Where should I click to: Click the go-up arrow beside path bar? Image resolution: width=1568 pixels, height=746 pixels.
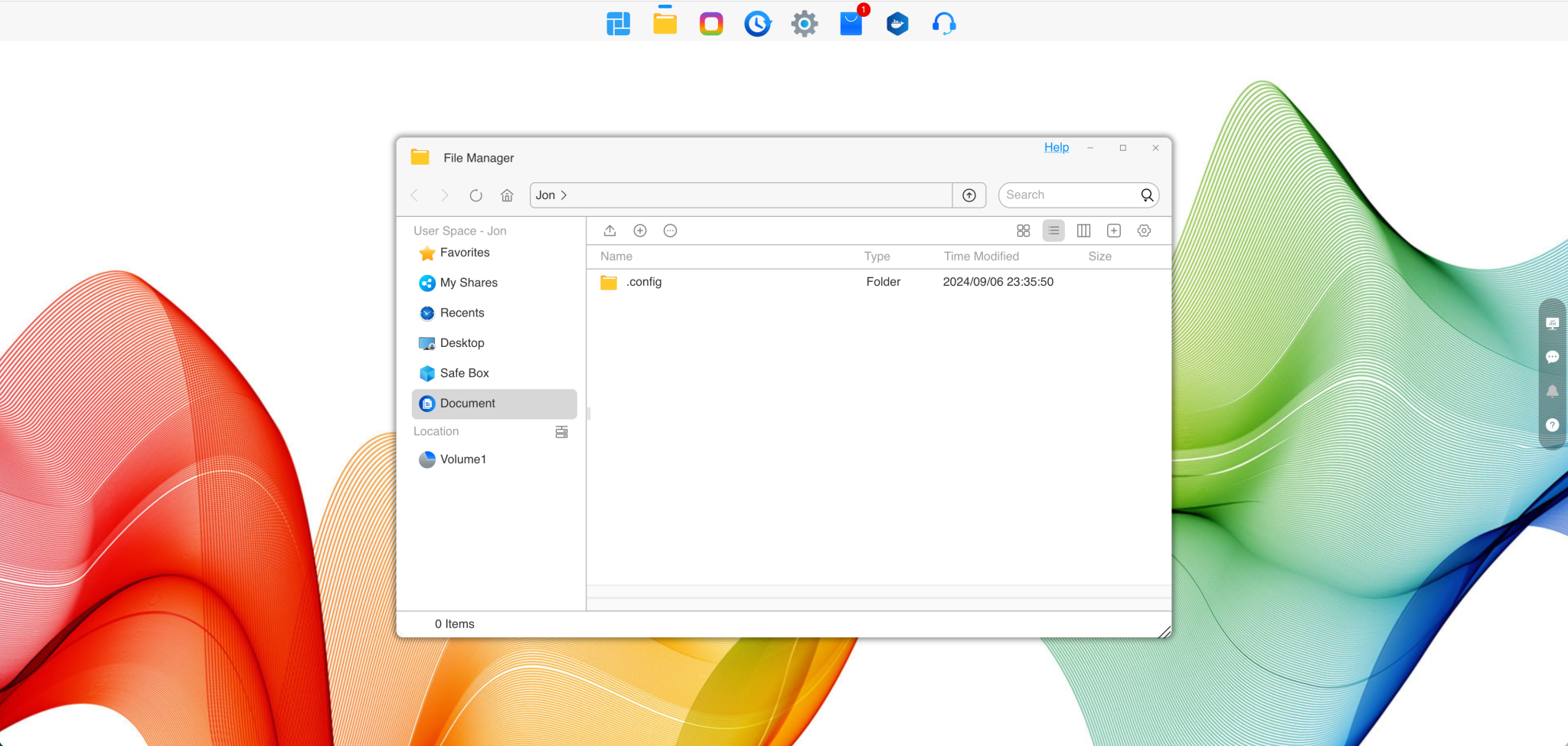(969, 195)
